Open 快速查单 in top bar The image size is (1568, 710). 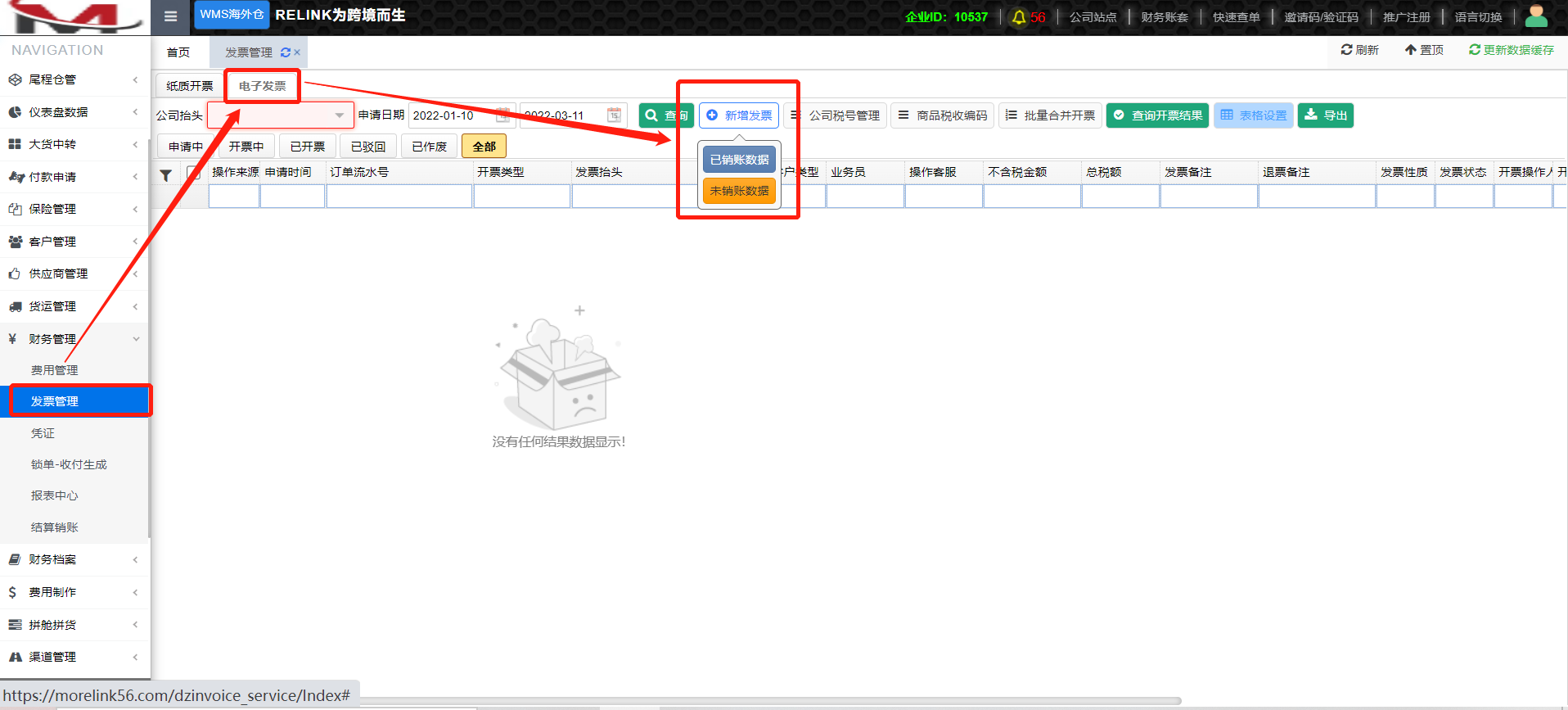click(1237, 17)
